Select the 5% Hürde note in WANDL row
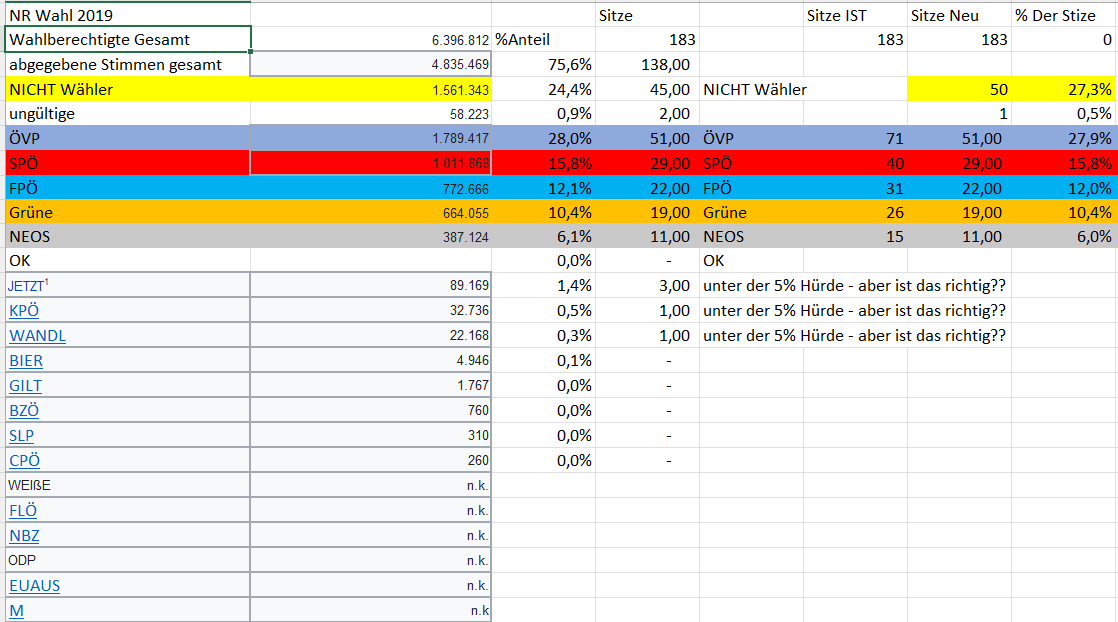The width and height of the screenshot is (1118, 622). pos(854,335)
